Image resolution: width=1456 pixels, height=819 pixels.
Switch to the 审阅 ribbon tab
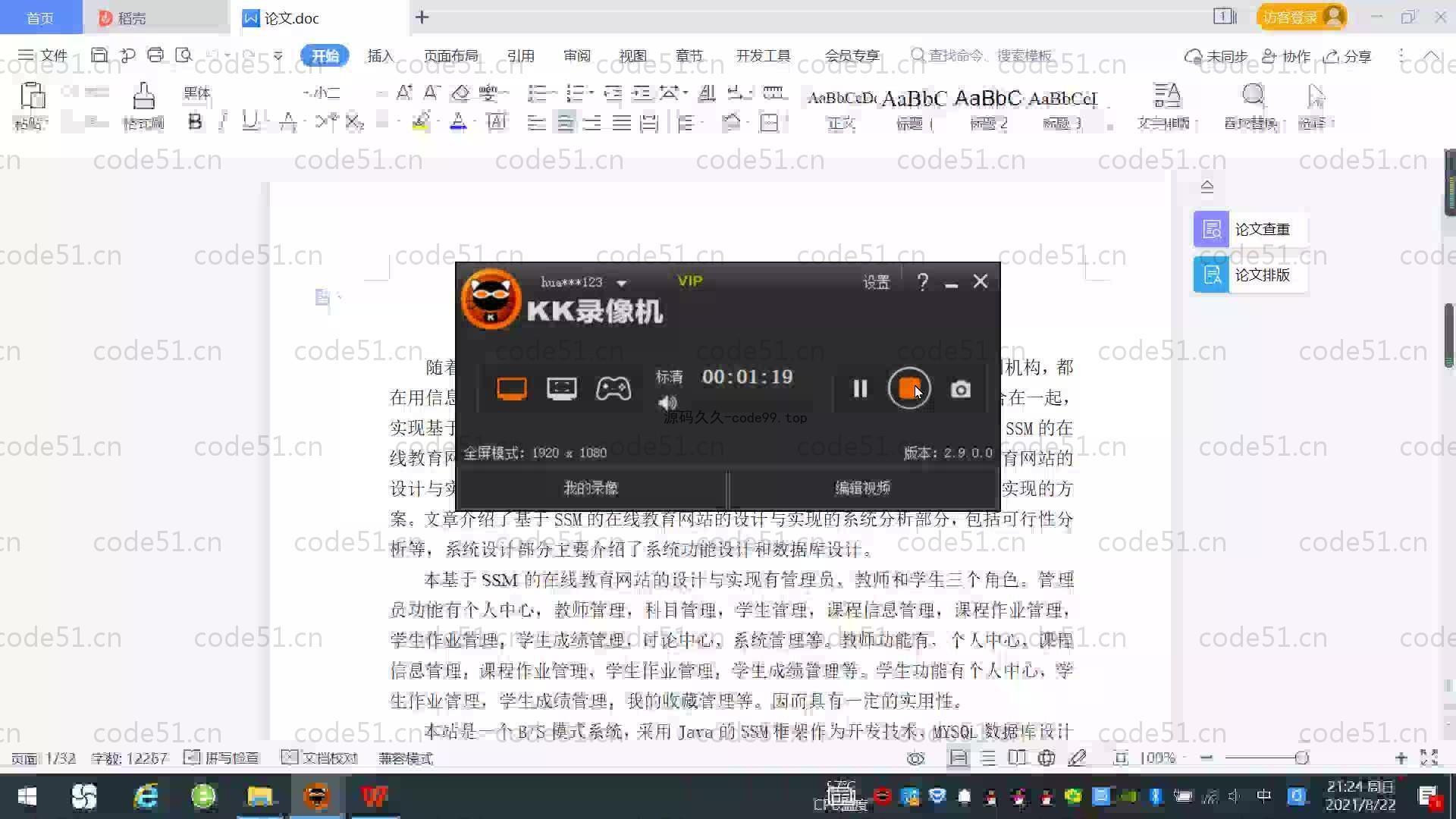coord(576,56)
